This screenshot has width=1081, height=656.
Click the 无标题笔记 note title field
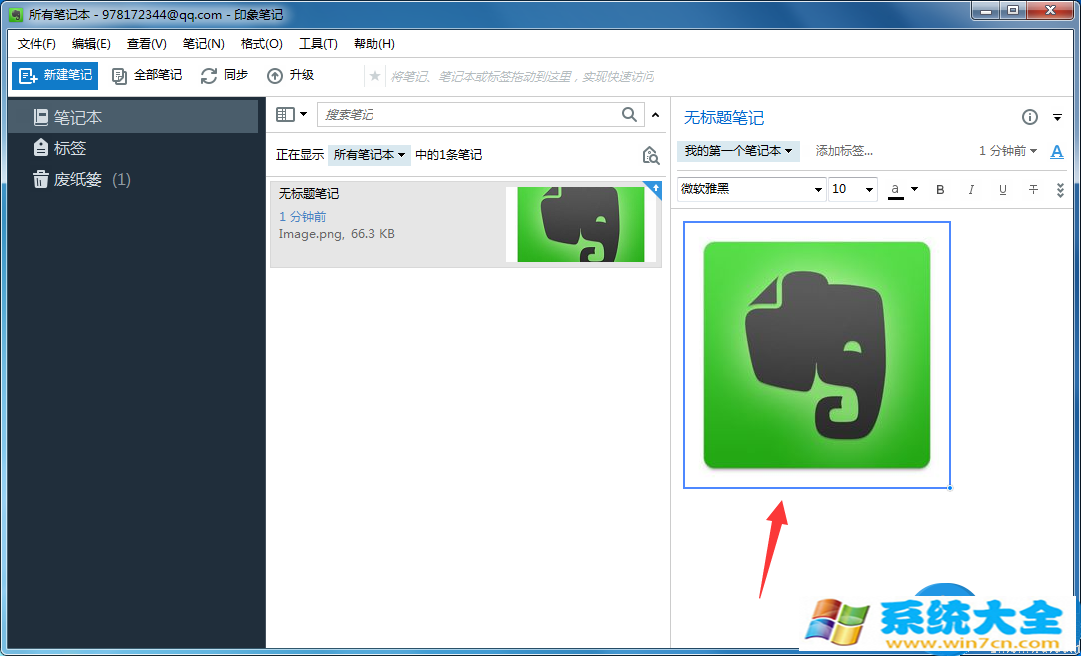pos(724,118)
